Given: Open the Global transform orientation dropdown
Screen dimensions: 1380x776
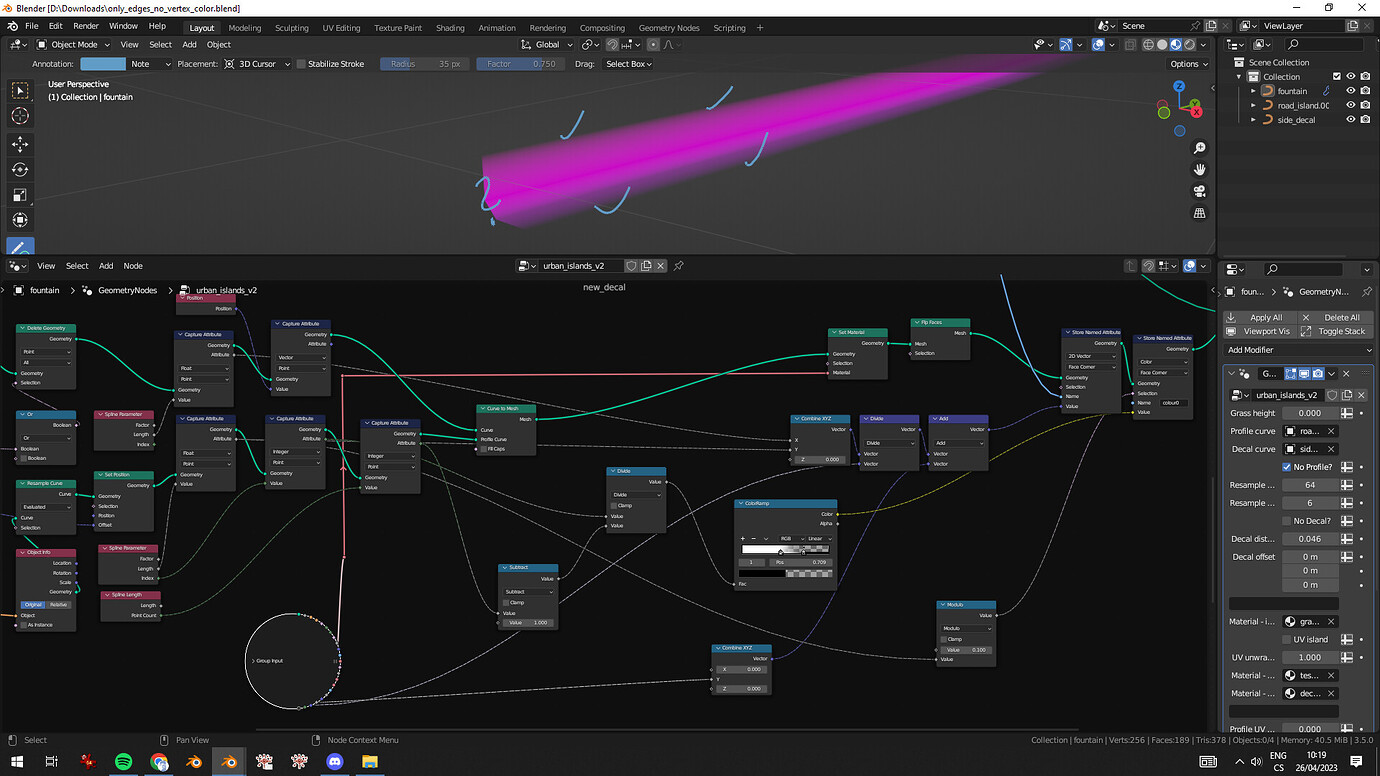Looking at the screenshot, I should [547, 44].
